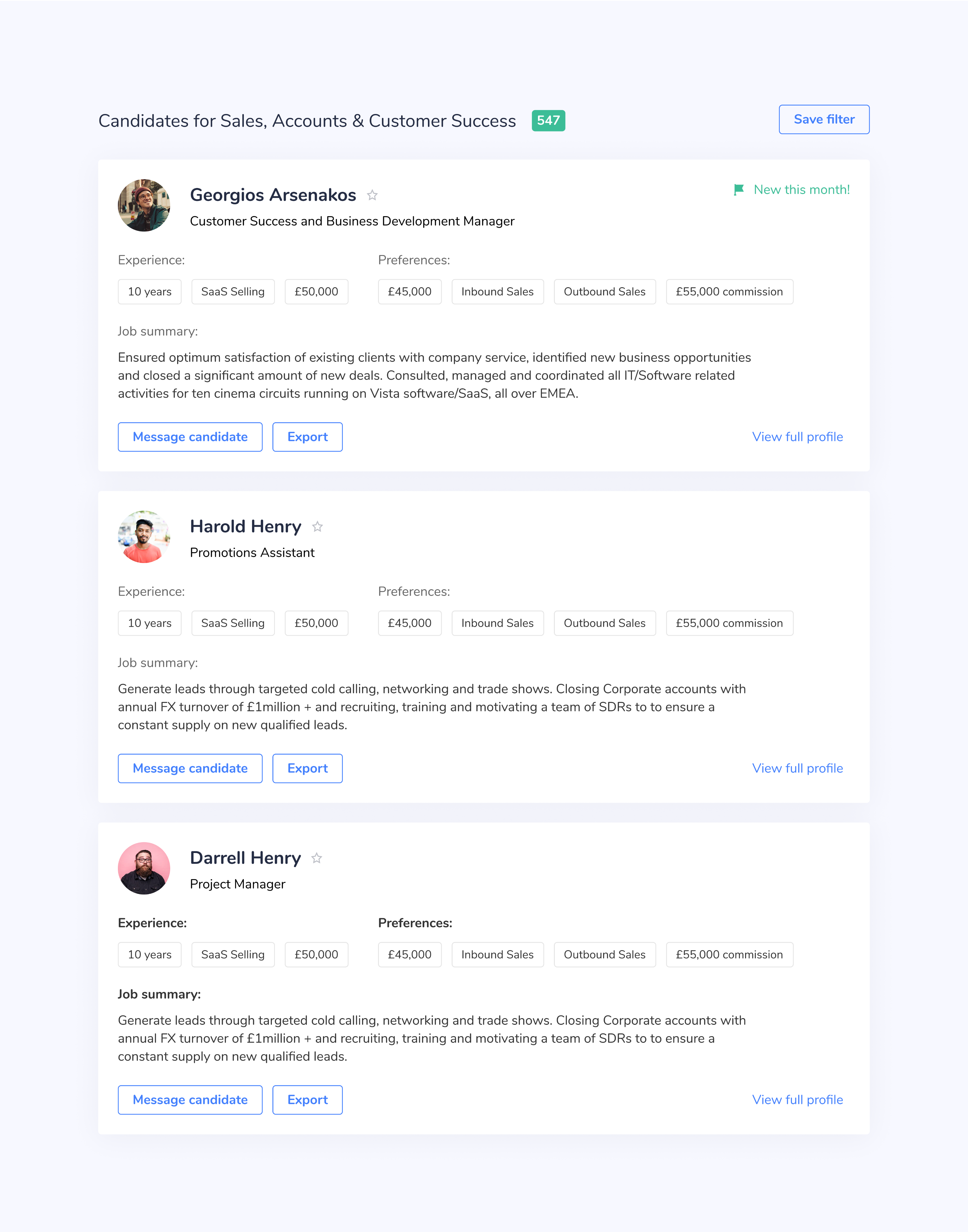Screen dimensions: 968x1232
Task: Click Harold Henry's SaaS Selling tag
Action: point(233,623)
